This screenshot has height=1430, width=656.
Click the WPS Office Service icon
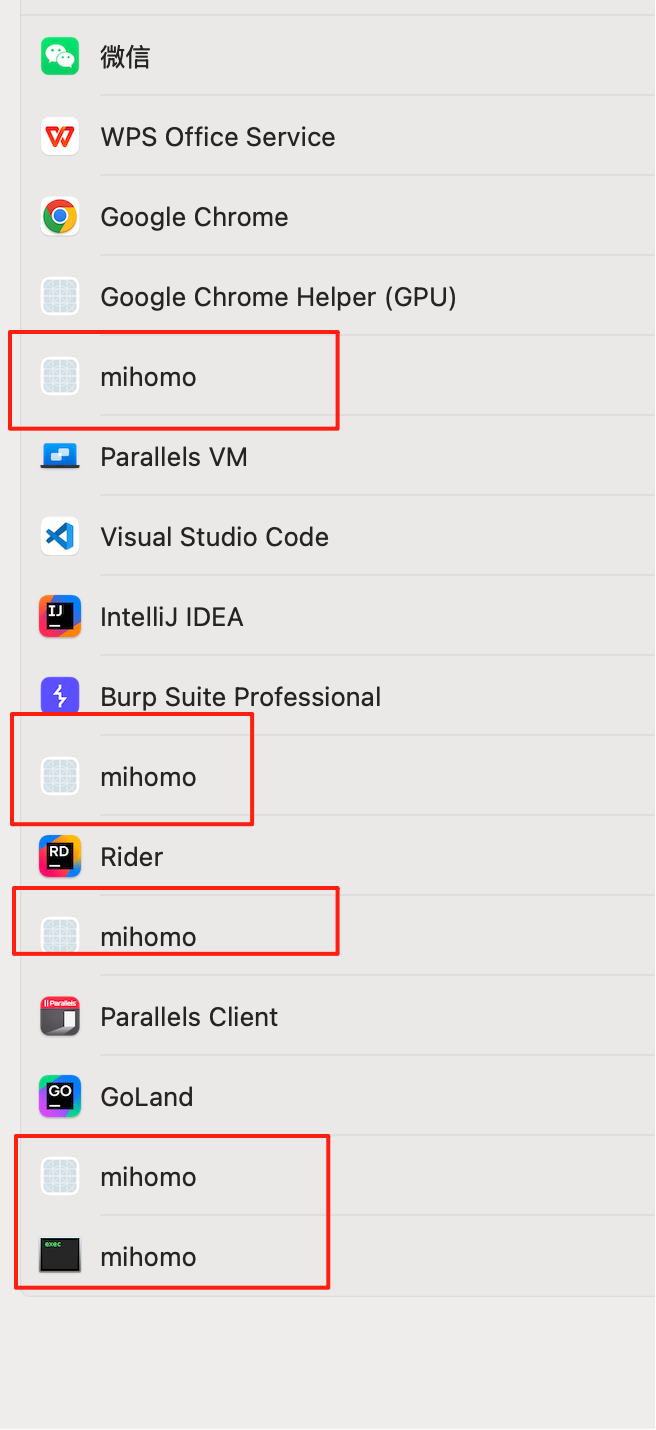(x=60, y=136)
